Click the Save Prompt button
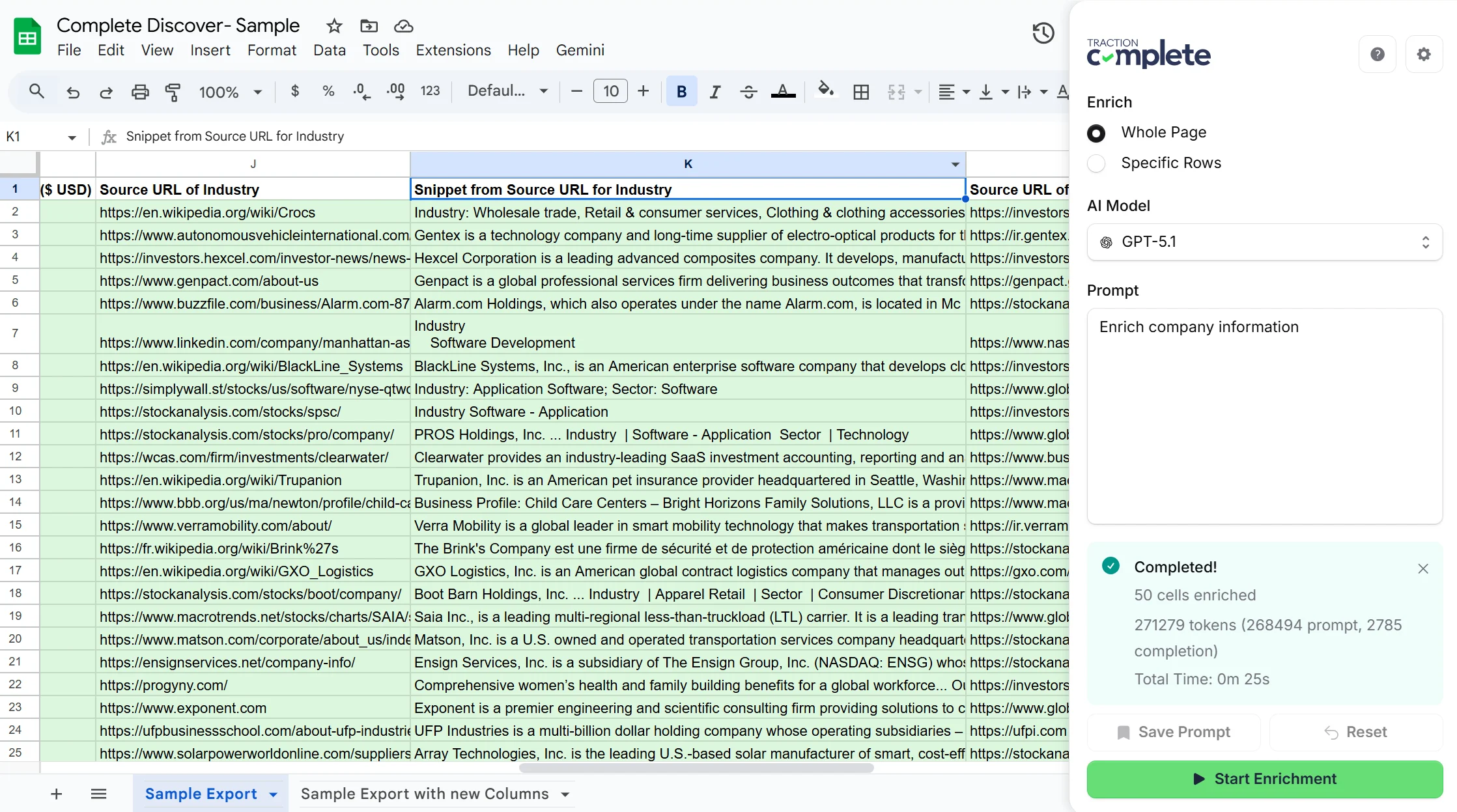1457x812 pixels. [x=1174, y=732]
